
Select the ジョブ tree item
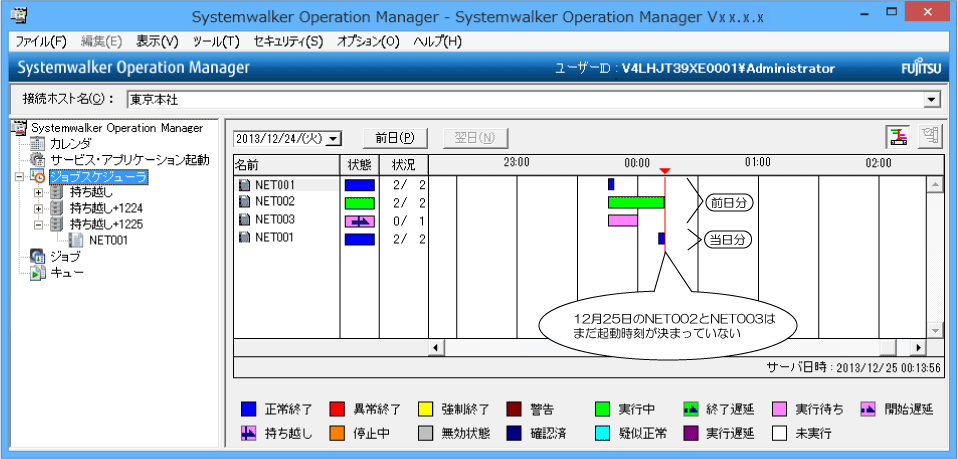[x=65, y=257]
